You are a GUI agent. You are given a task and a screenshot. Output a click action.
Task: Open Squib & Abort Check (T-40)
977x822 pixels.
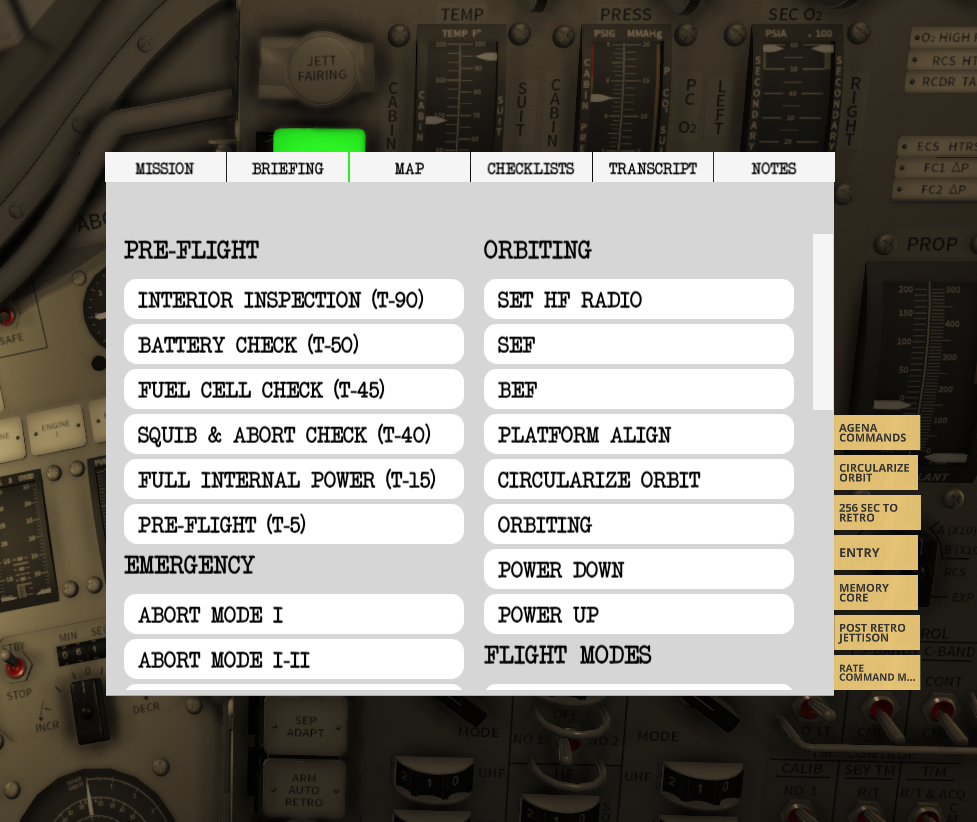[x=293, y=434]
